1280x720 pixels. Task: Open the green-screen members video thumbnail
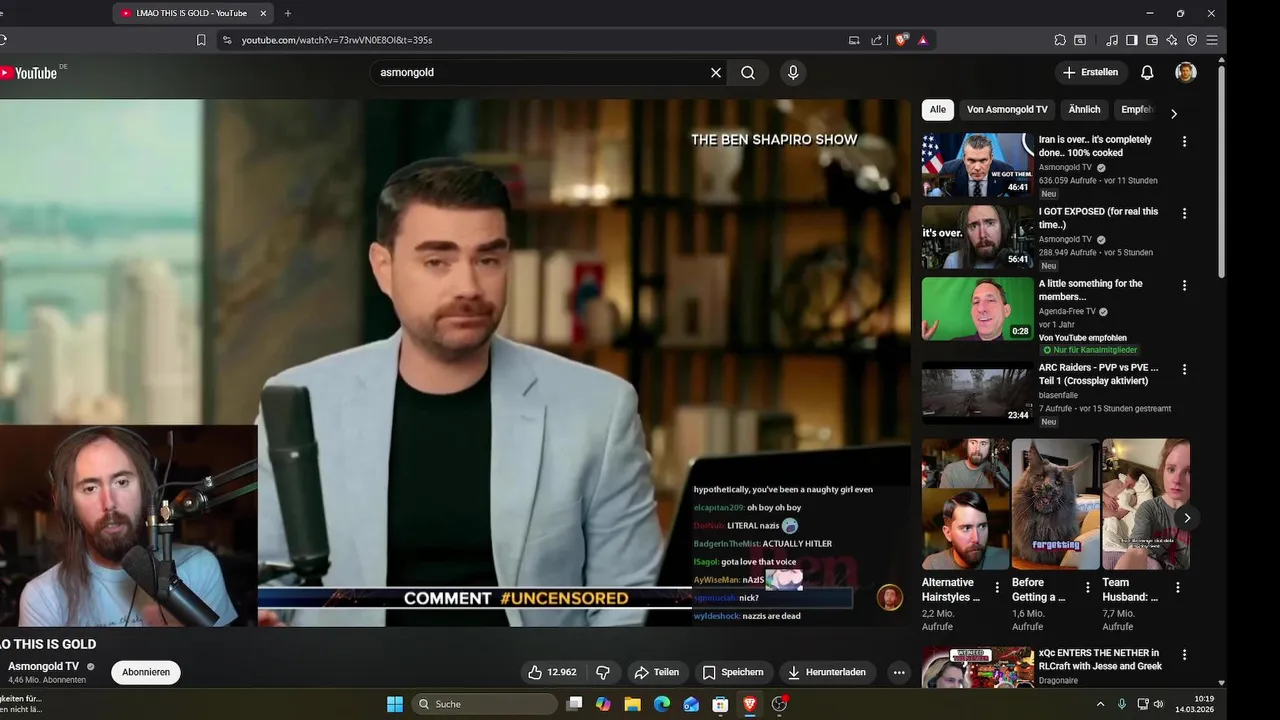coord(977,309)
